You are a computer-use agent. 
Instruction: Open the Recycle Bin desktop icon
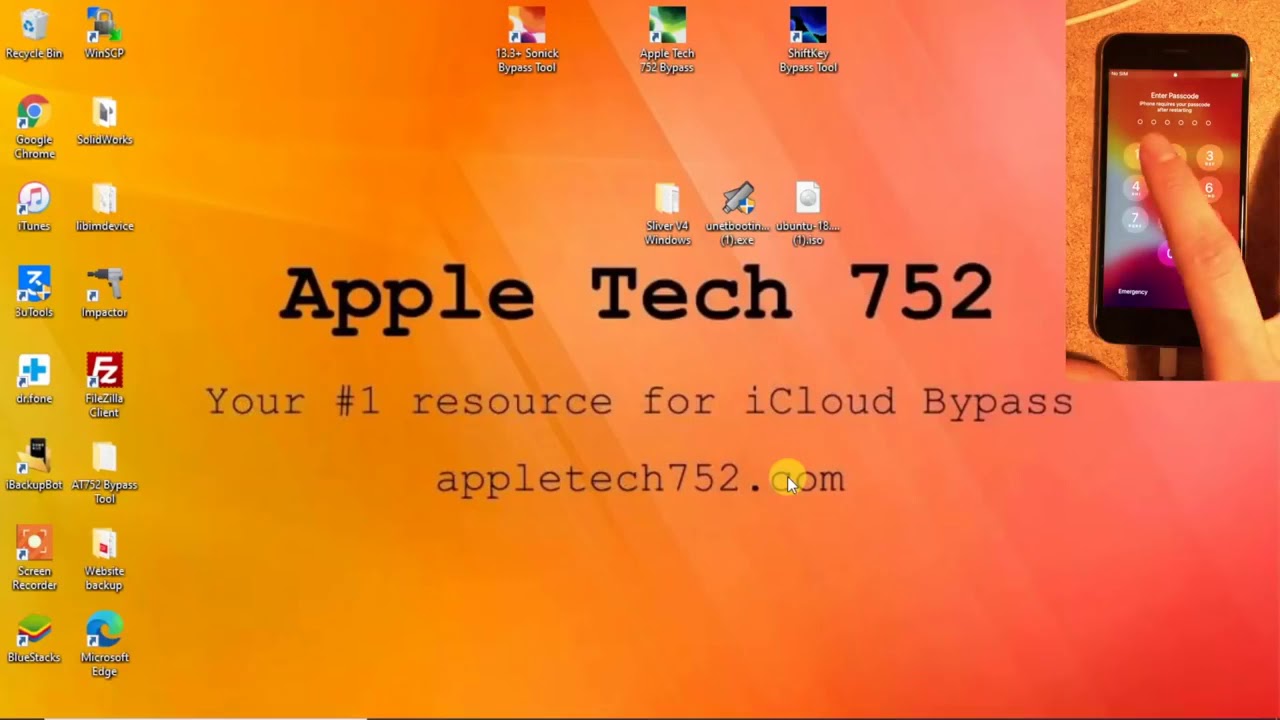tap(34, 34)
